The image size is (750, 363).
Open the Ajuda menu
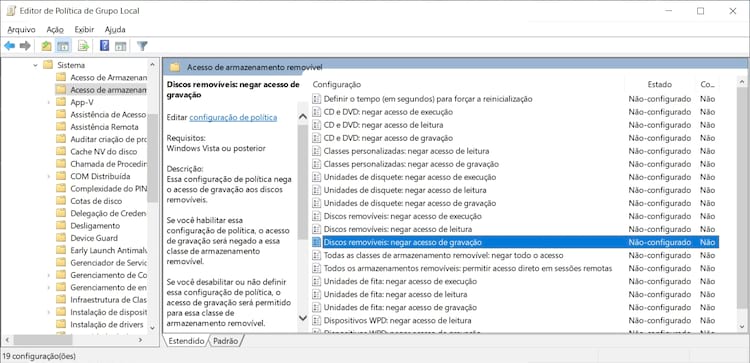(115, 29)
